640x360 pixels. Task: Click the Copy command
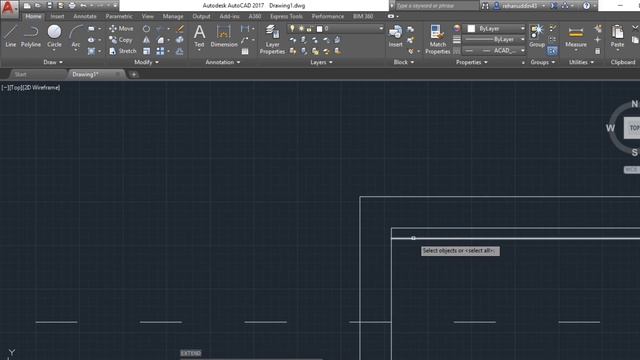pos(120,40)
